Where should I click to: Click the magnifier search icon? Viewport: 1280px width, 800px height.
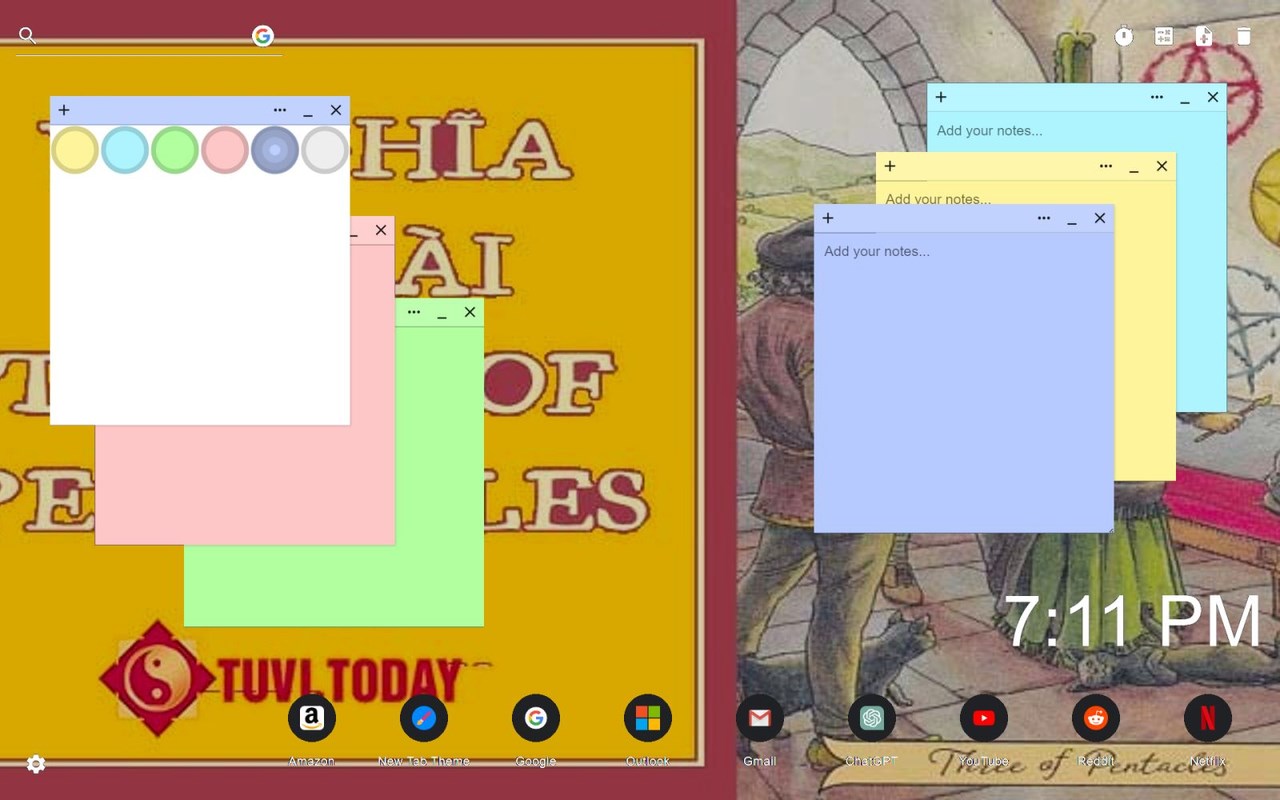pyautogui.click(x=28, y=36)
